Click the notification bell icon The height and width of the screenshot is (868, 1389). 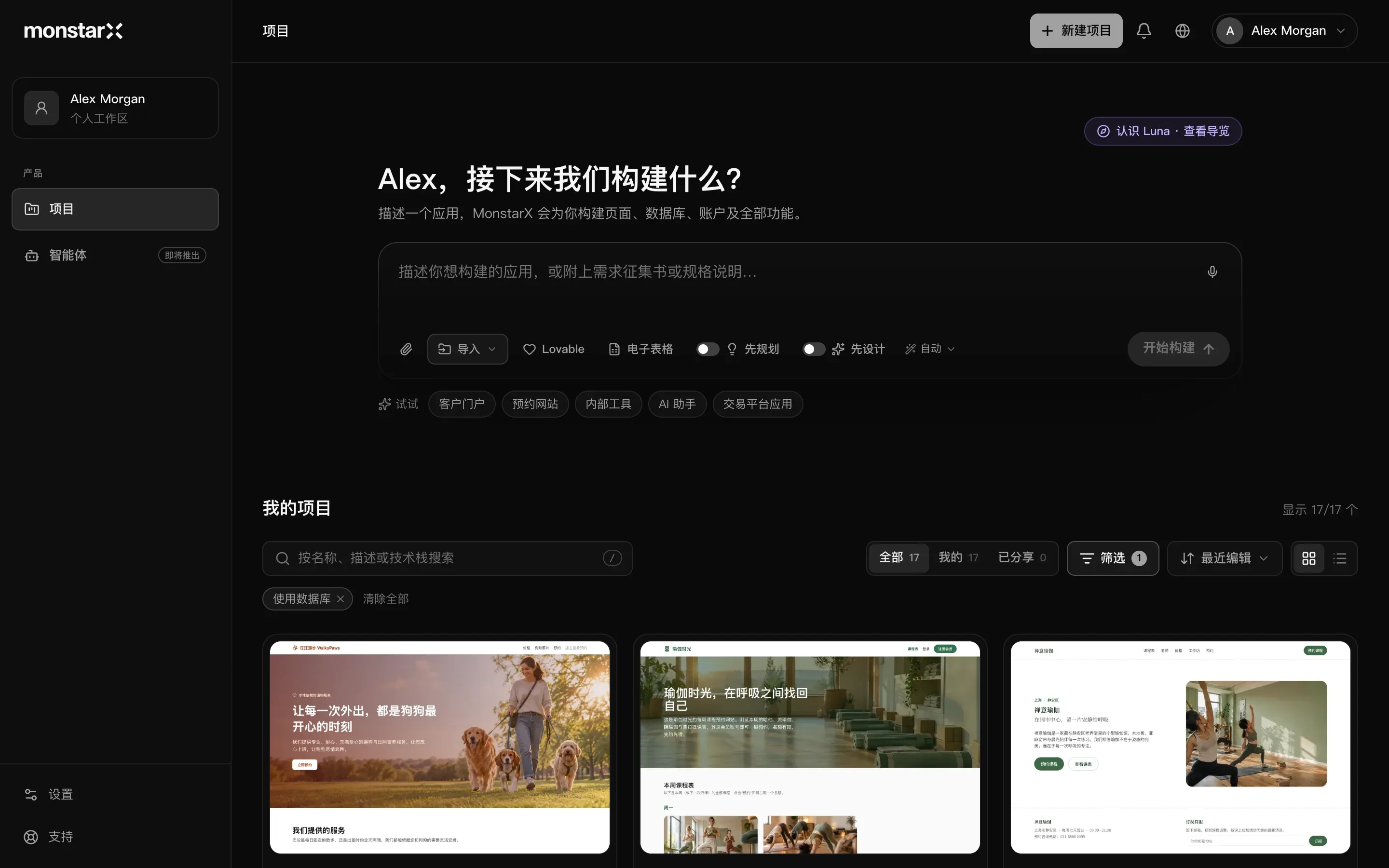[x=1144, y=30]
